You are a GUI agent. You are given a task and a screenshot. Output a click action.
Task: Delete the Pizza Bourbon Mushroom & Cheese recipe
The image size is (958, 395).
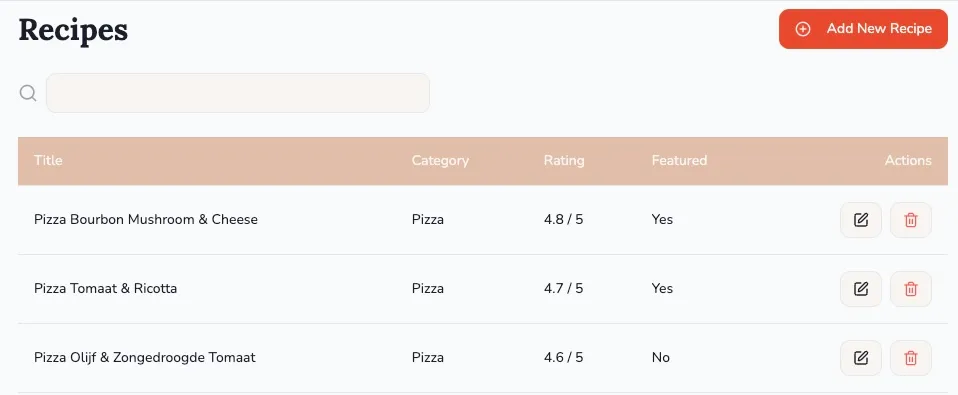(x=911, y=220)
